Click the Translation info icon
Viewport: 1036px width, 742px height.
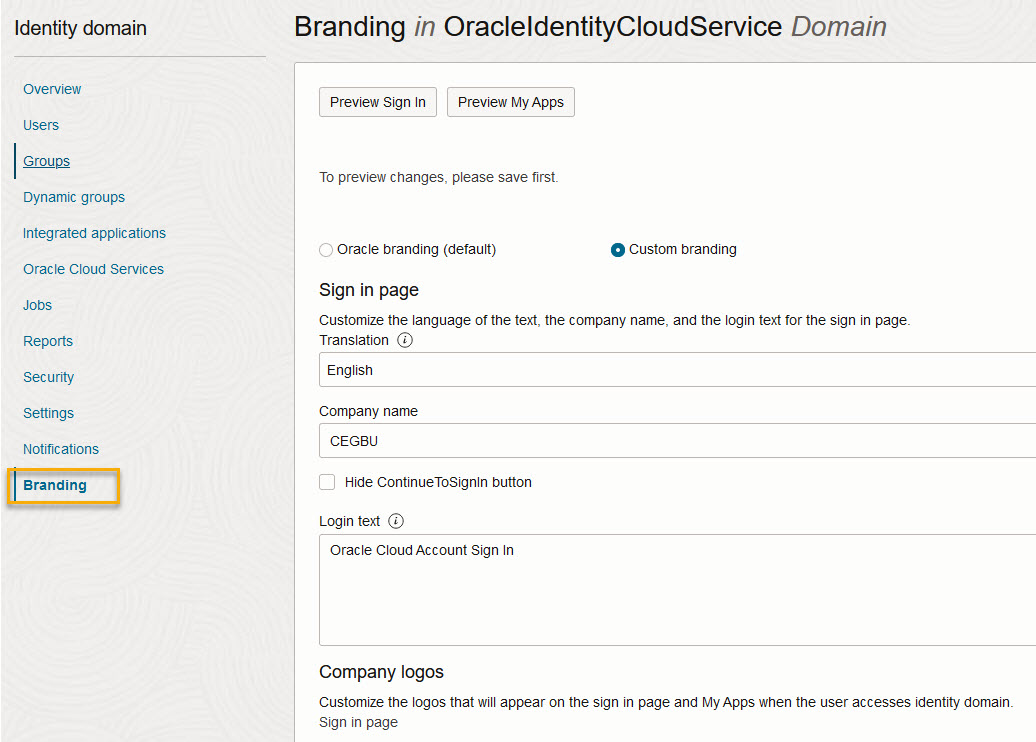404,340
